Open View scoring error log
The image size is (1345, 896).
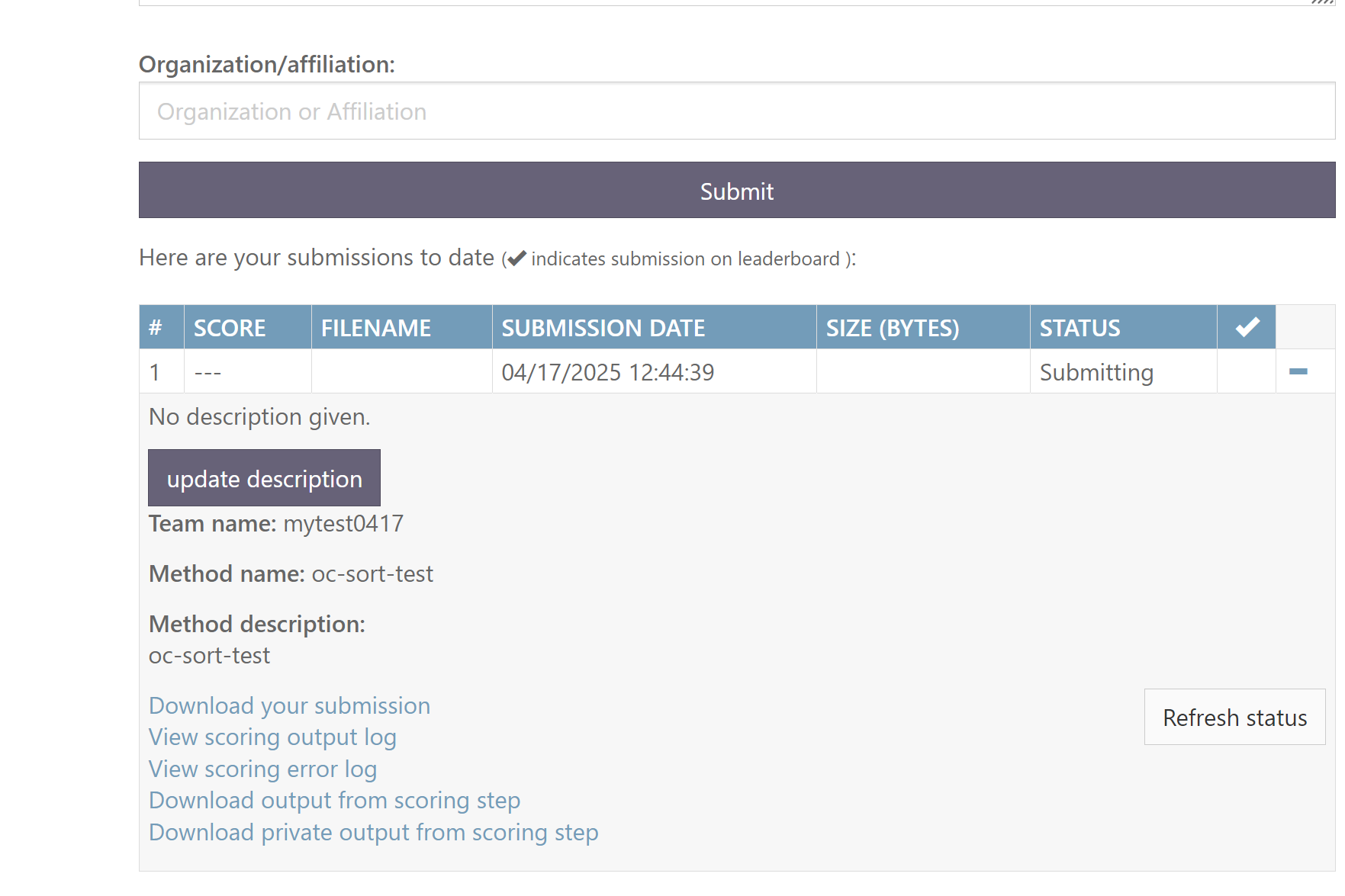tap(262, 769)
